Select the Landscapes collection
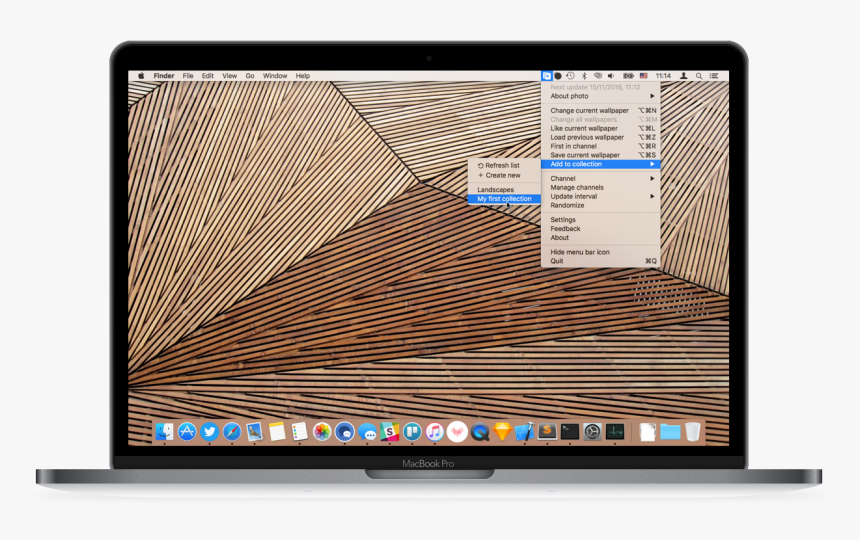This screenshot has width=860, height=540. click(x=504, y=190)
